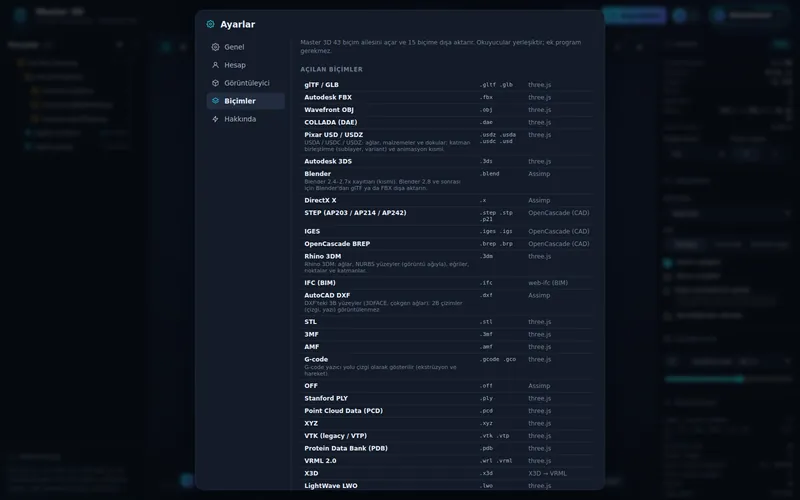Click the DirectX X format name
This screenshot has width=800, height=500.
[x=320, y=201]
